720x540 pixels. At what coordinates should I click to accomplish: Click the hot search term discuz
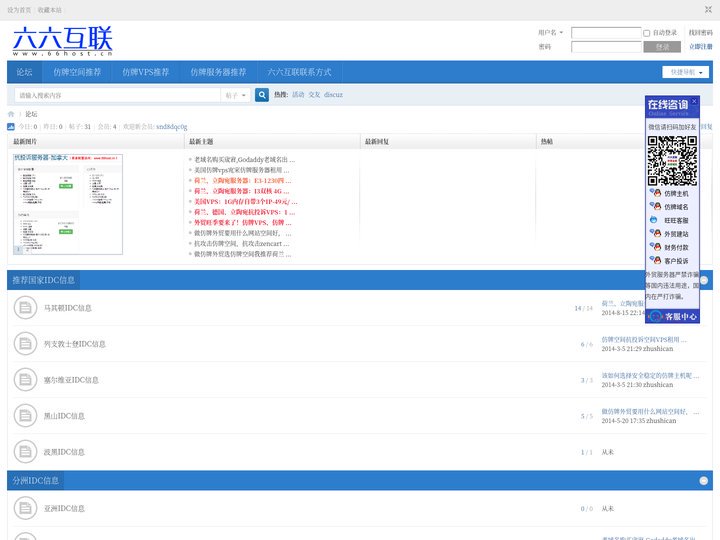[x=333, y=95]
